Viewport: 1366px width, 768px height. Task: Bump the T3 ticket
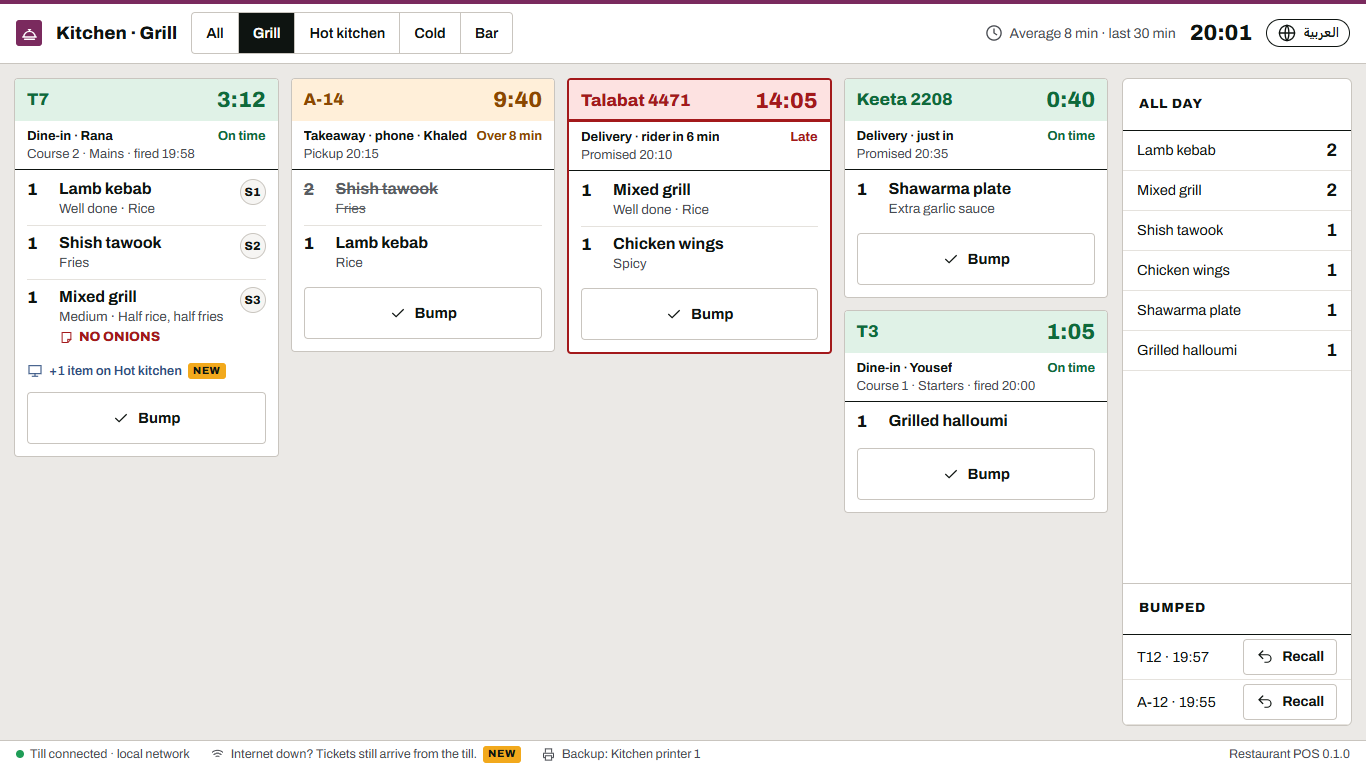(x=976, y=474)
